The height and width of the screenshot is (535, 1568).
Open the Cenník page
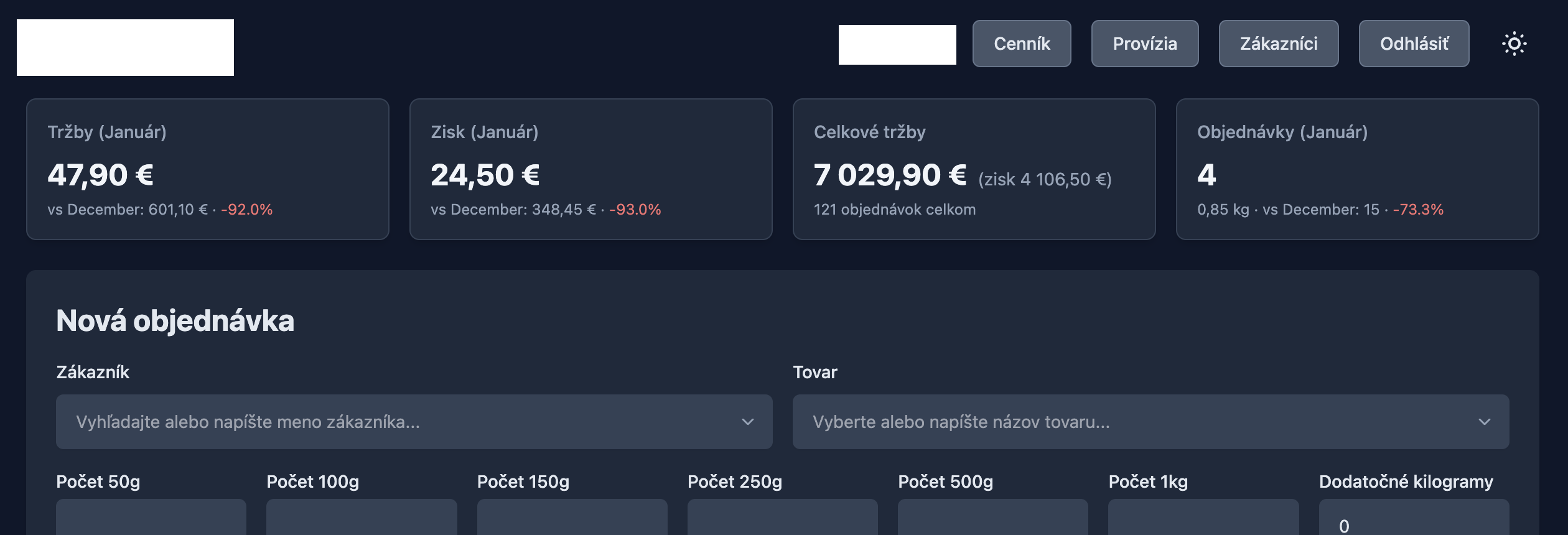pos(1021,44)
